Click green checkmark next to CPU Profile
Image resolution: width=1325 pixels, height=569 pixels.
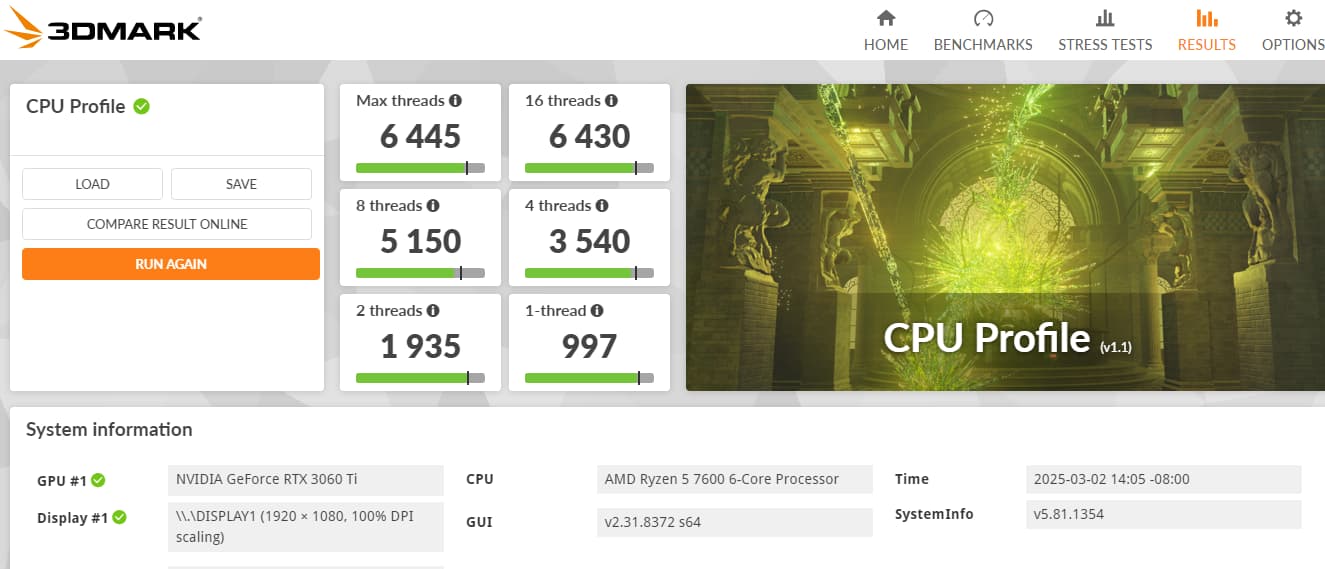[142, 106]
